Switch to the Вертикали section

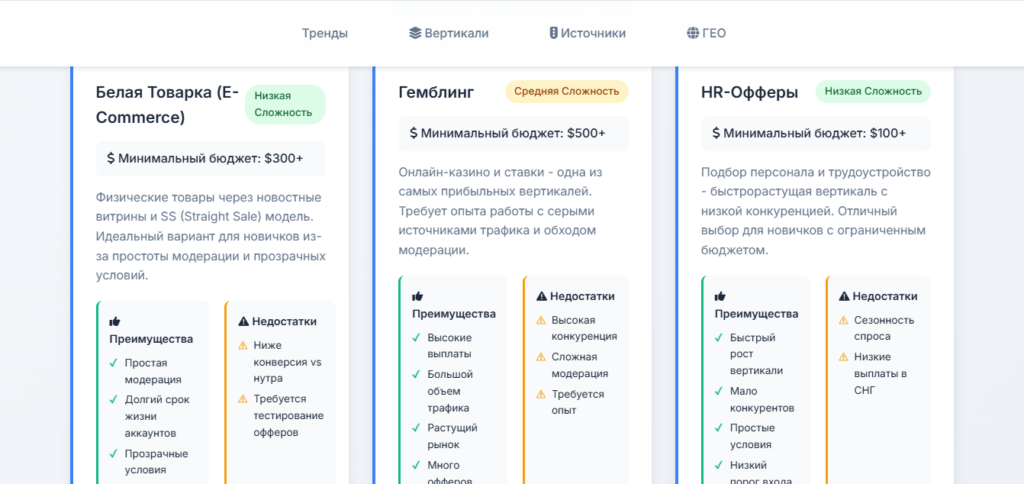click(x=456, y=33)
